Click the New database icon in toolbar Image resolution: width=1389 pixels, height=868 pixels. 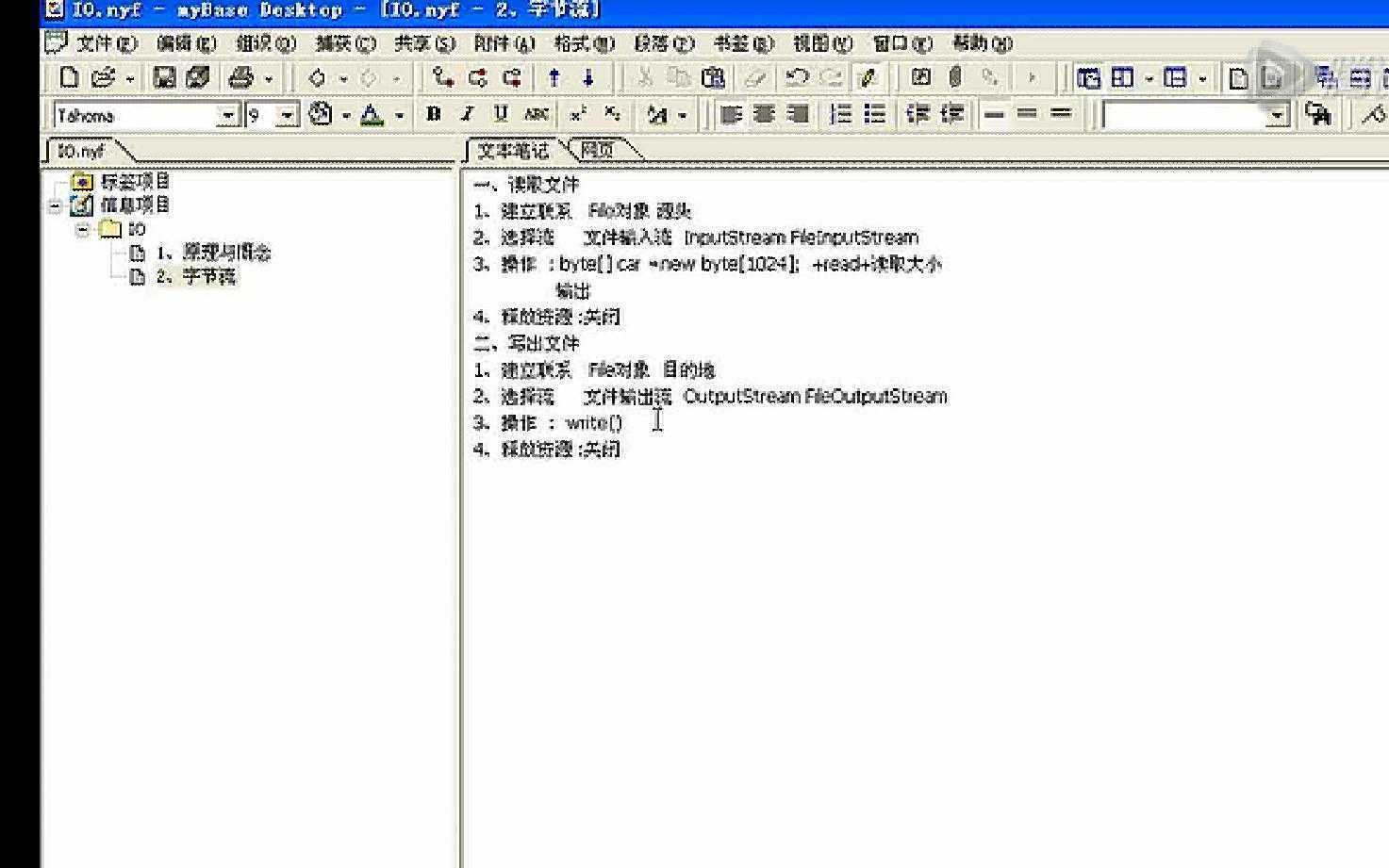(69, 77)
